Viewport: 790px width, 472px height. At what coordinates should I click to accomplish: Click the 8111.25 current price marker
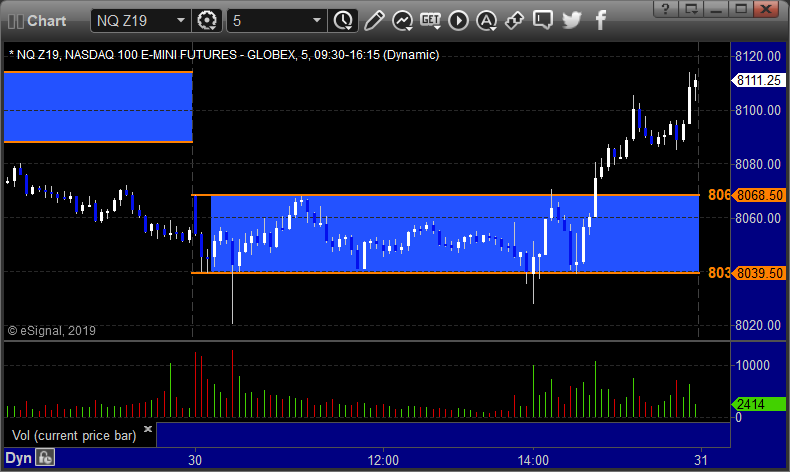(x=758, y=80)
